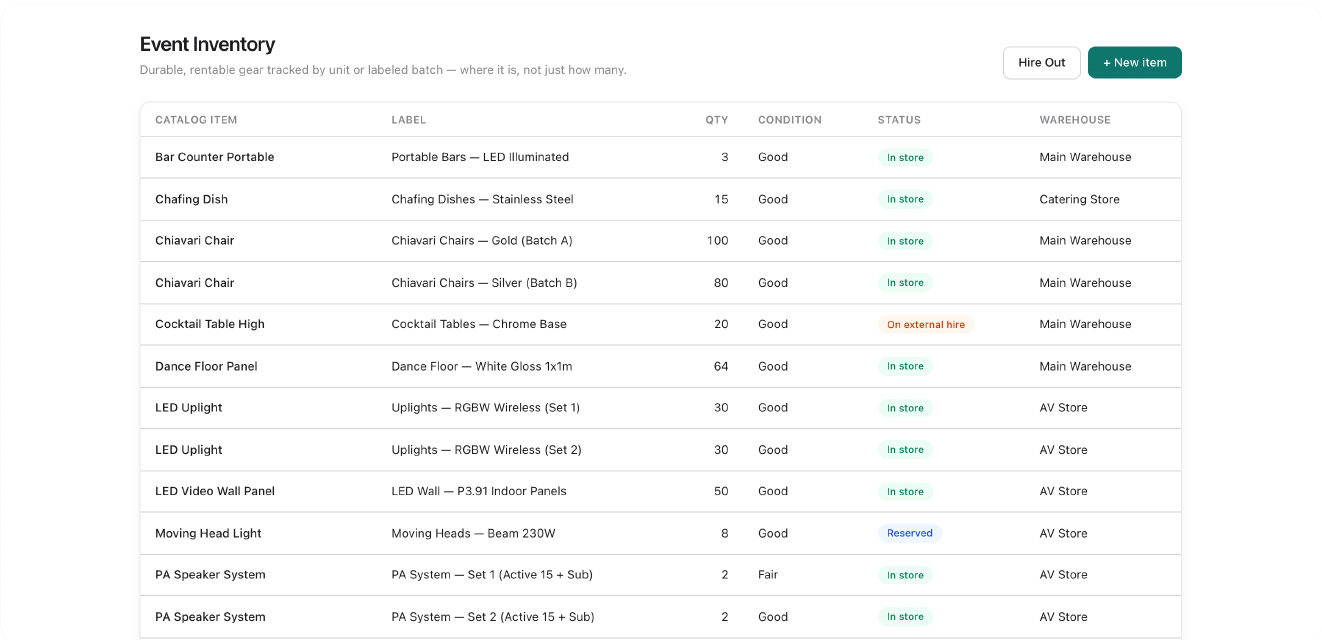Click In store badge for Chafing Dish
Image resolution: width=1322 pixels, height=640 pixels.
(905, 199)
